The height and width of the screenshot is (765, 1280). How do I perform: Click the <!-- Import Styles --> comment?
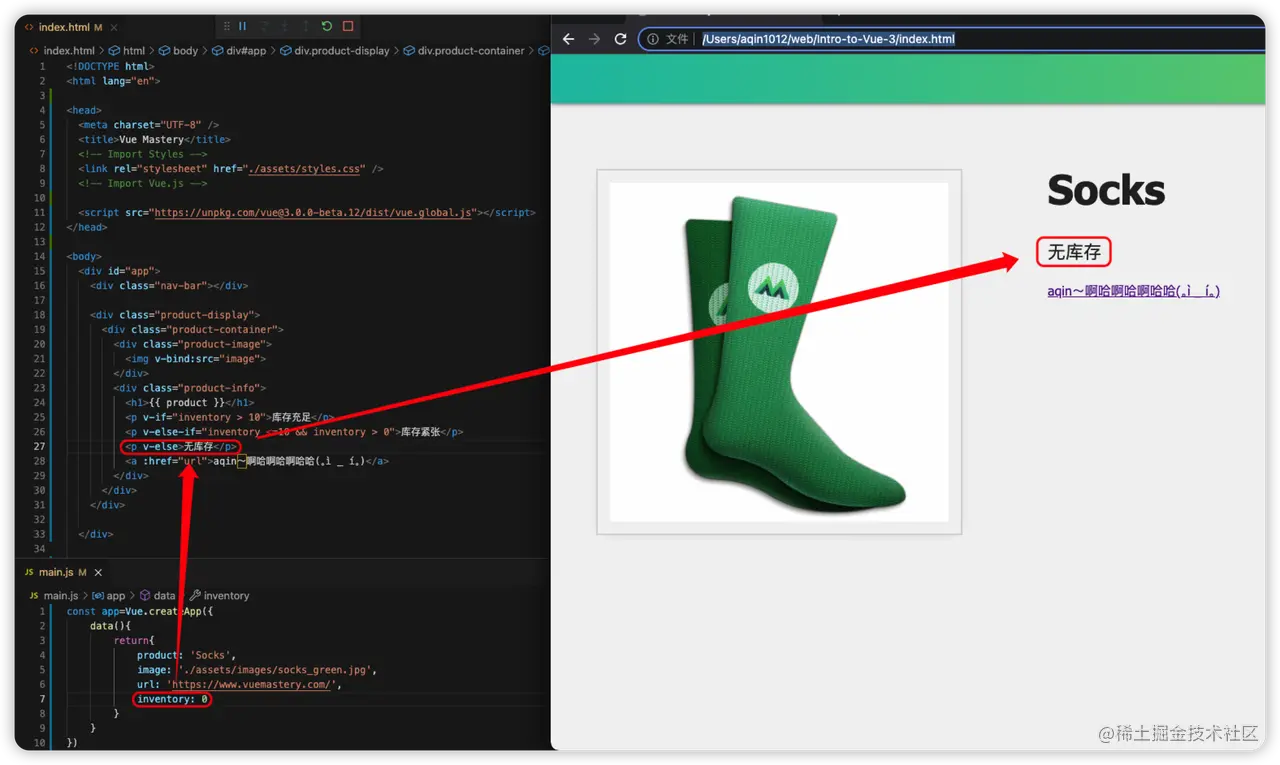tap(143, 155)
